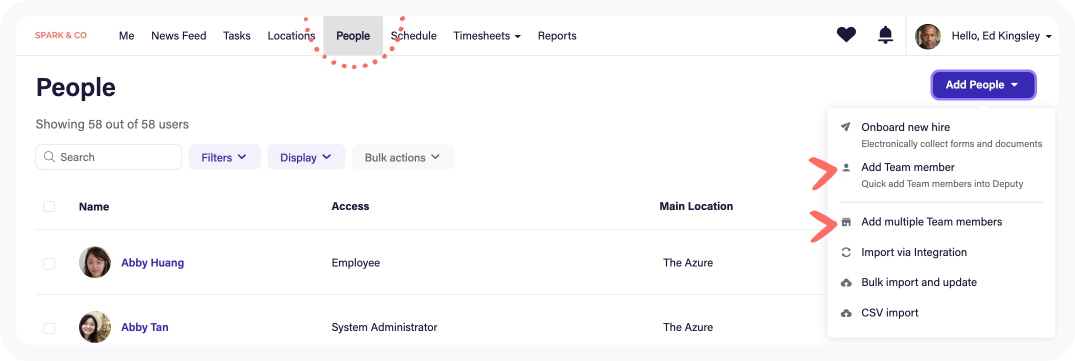1075x361 pixels.
Task: Click Abby Tan's profile photo thumbnail
Action: click(95, 327)
